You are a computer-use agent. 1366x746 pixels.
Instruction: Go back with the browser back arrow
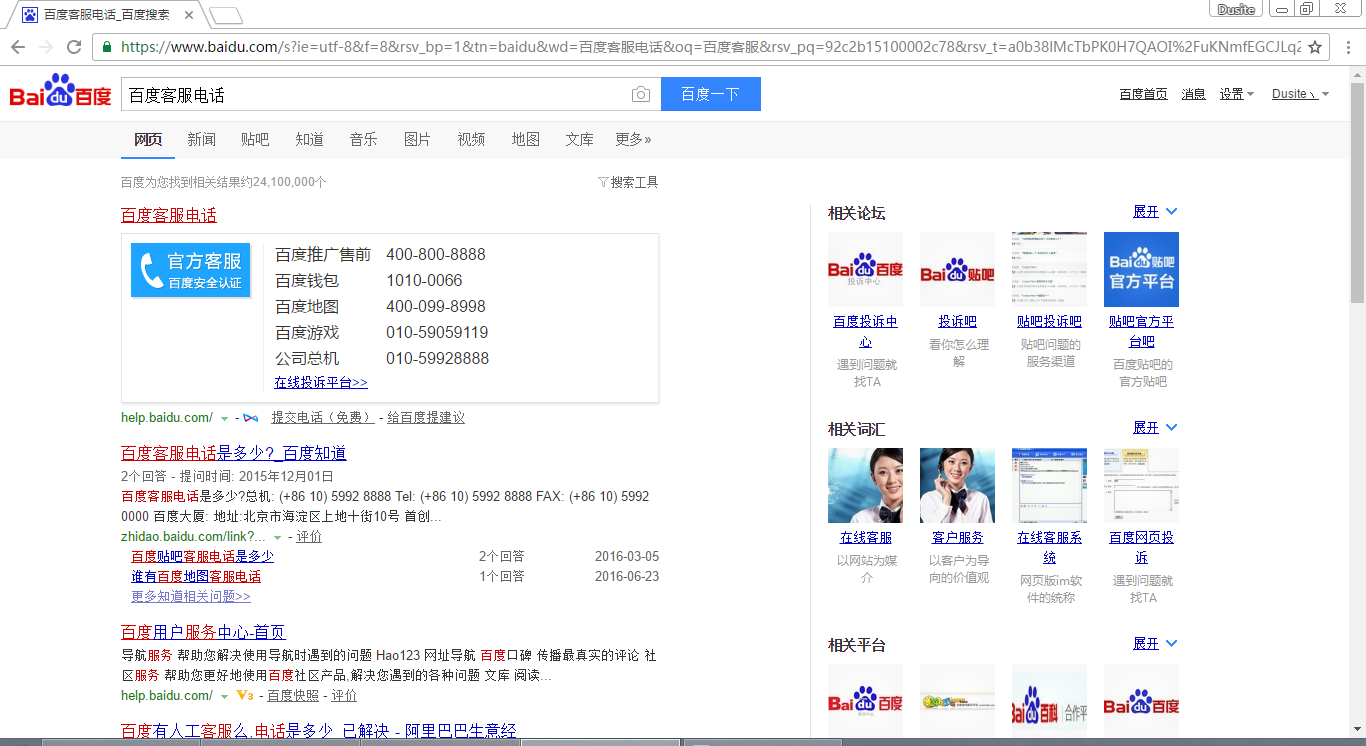[x=18, y=47]
